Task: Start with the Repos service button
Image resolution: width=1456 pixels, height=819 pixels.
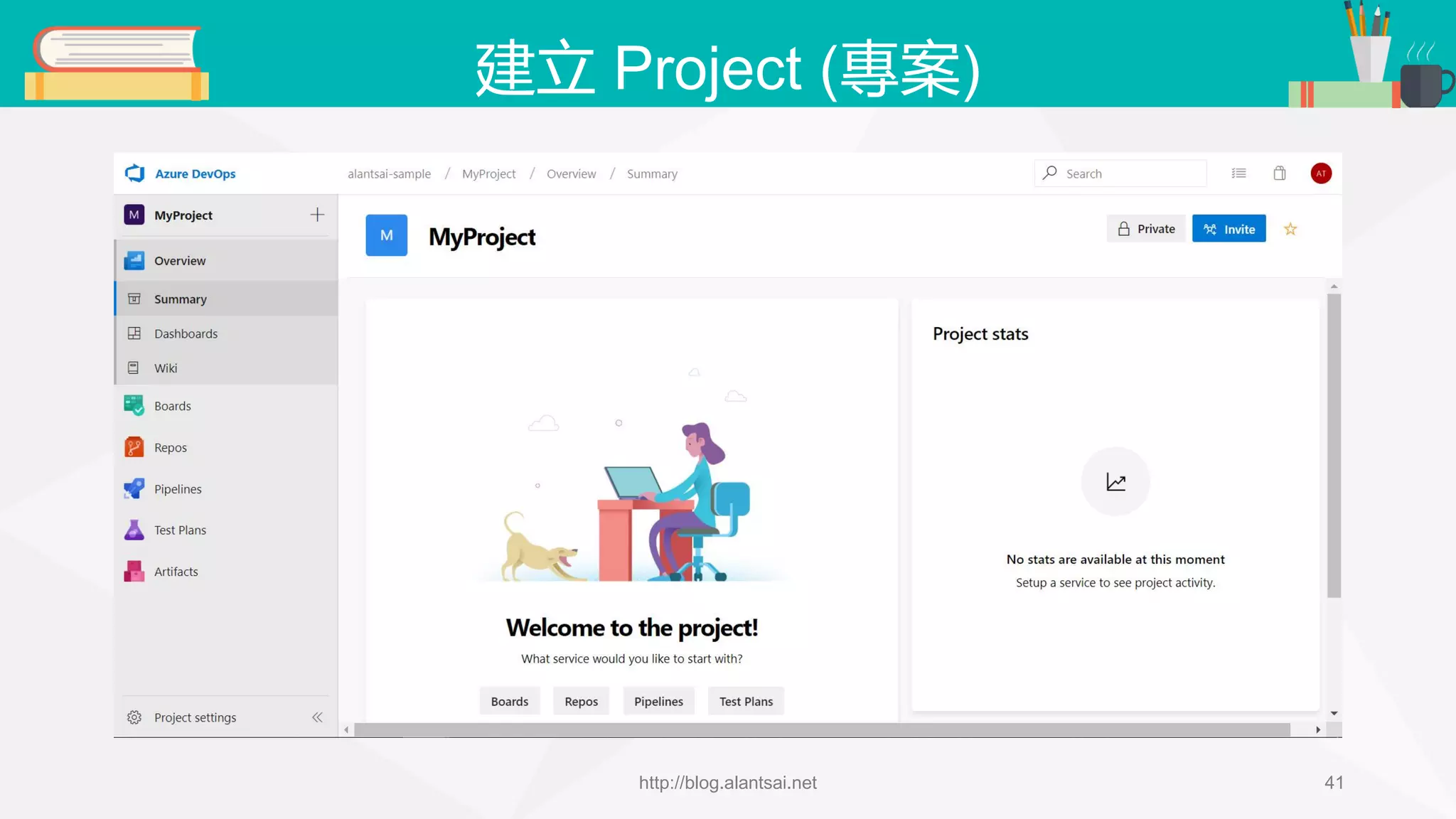Action: click(x=581, y=701)
